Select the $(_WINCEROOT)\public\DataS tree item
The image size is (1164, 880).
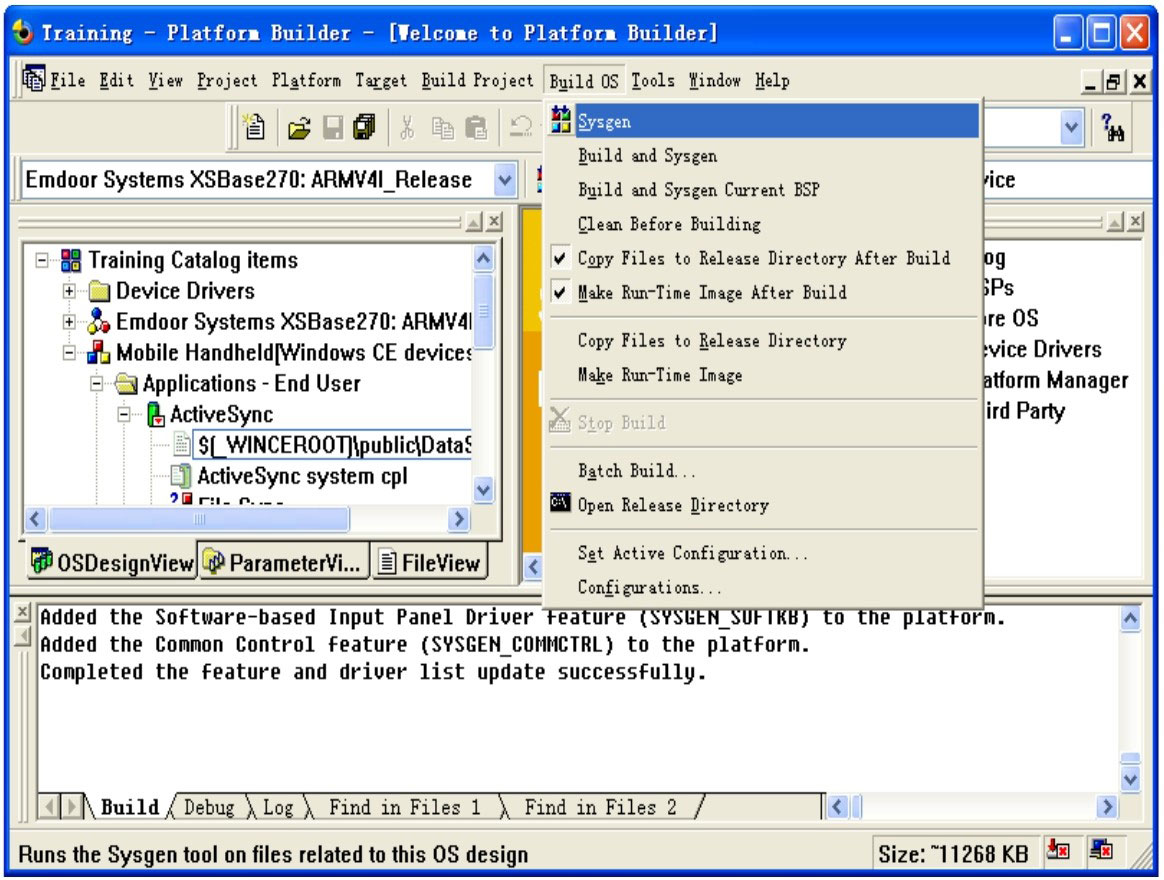click(333, 445)
